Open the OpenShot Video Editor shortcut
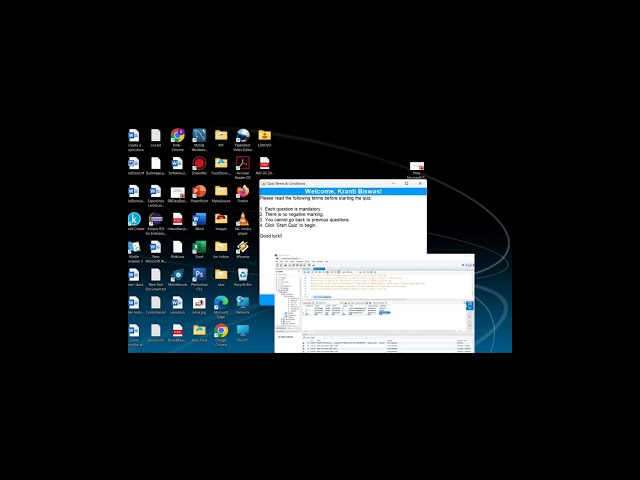This screenshot has width=640, height=480. click(242, 140)
